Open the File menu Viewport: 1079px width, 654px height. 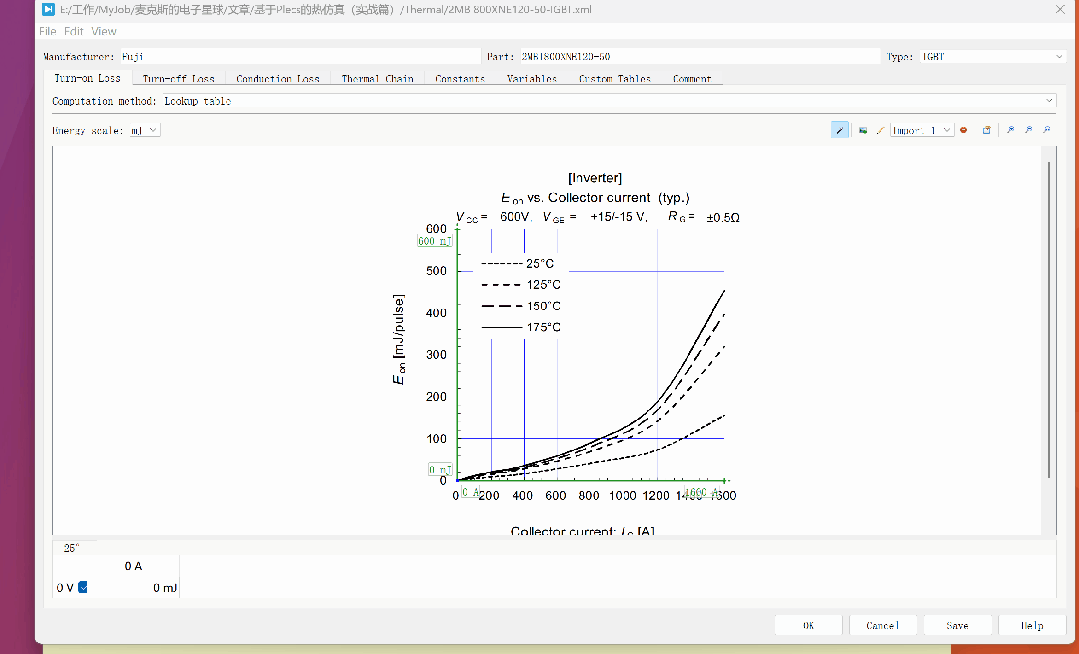click(47, 31)
